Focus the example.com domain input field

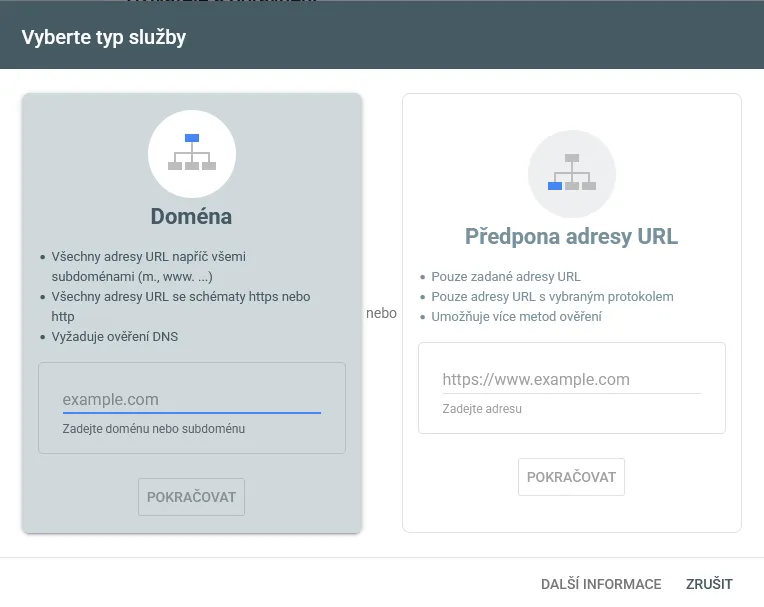point(191,399)
